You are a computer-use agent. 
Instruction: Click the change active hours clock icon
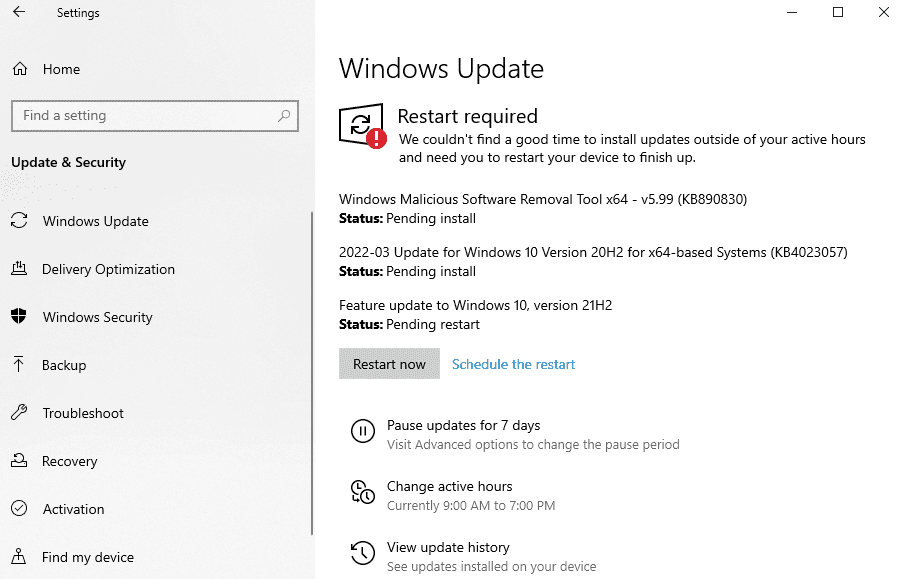tap(363, 492)
